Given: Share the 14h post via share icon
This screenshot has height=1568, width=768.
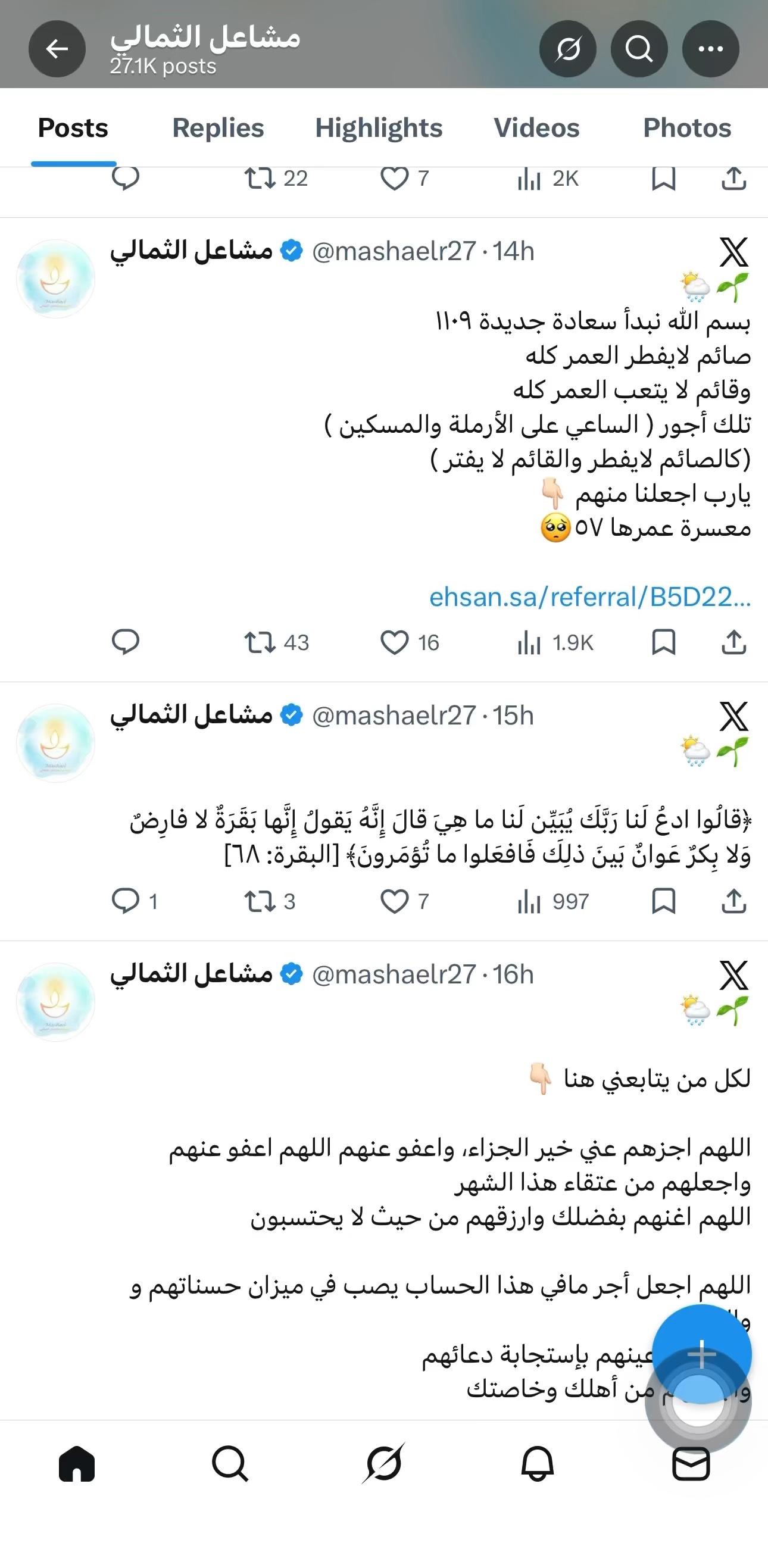Looking at the screenshot, I should coord(734,642).
